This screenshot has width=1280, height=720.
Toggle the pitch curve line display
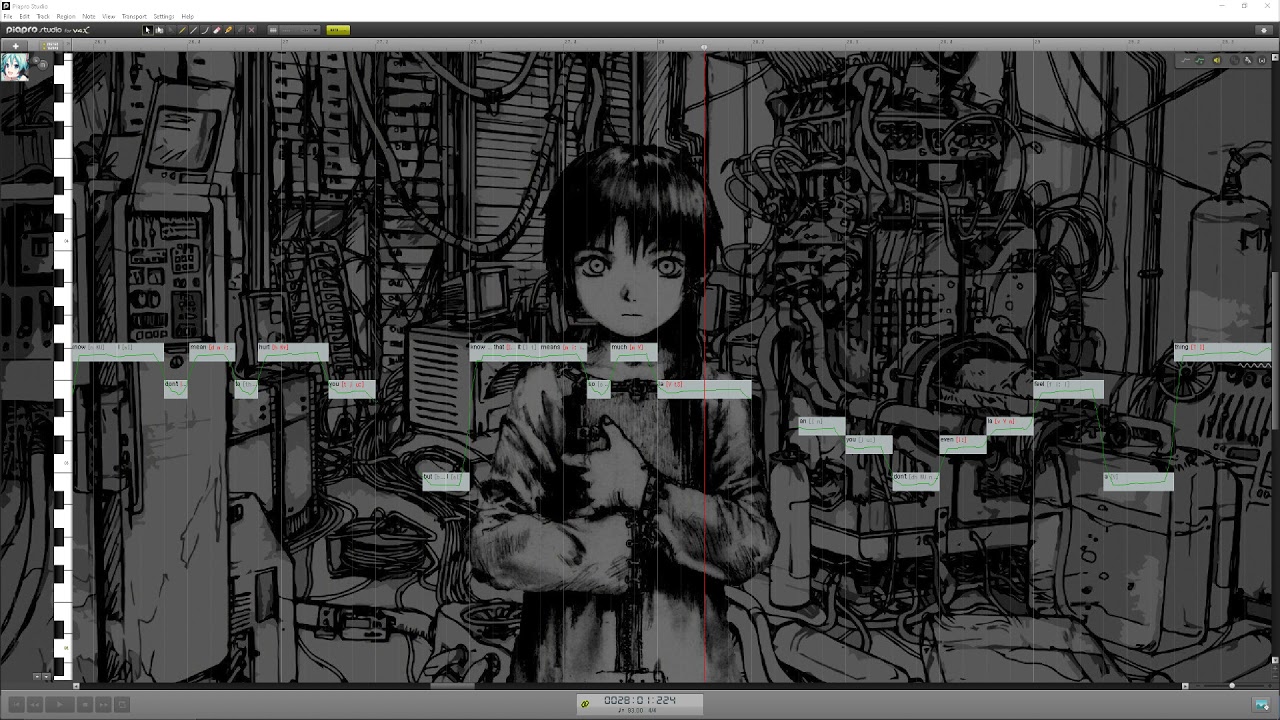(1186, 60)
